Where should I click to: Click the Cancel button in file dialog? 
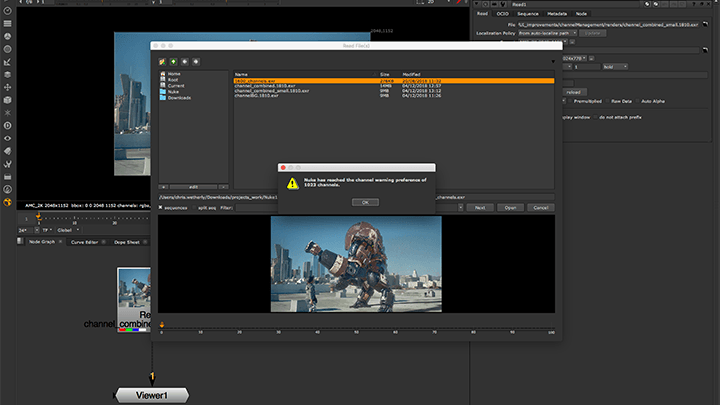[x=540, y=208]
